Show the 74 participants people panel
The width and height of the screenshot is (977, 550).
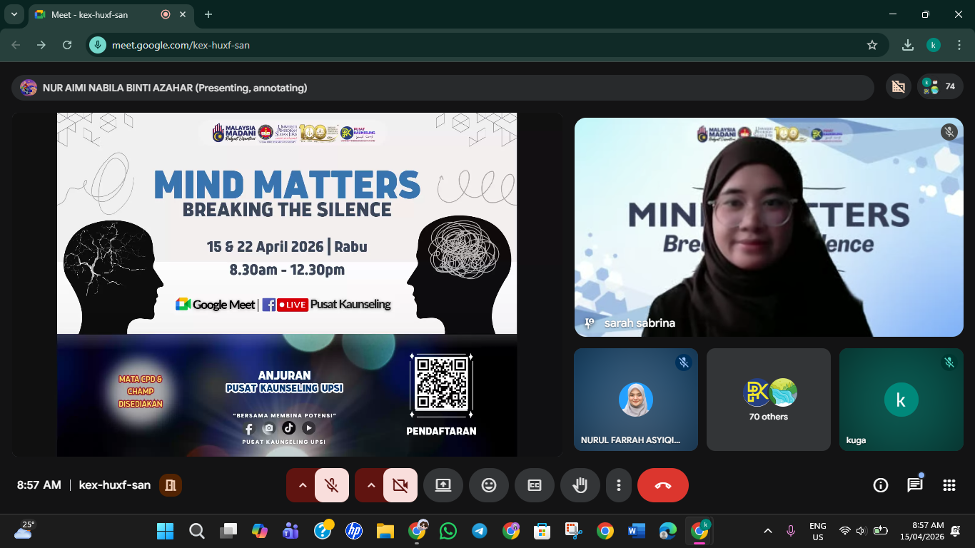(940, 87)
